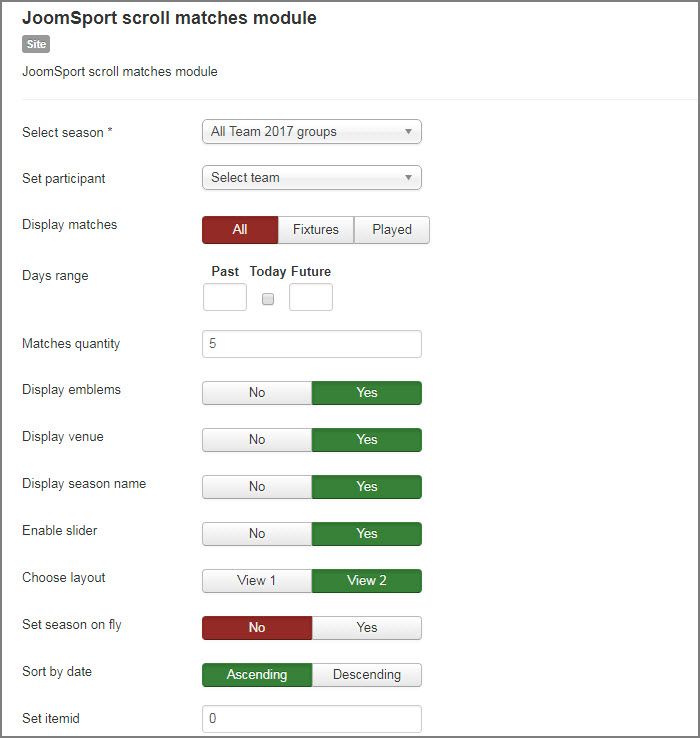Click the Future column header
The width and height of the screenshot is (700, 738).
(x=311, y=272)
